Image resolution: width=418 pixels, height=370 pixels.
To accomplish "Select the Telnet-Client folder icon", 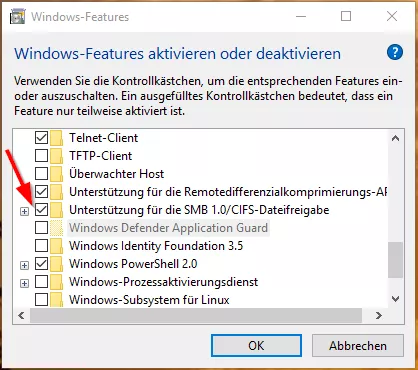I will click(57, 138).
